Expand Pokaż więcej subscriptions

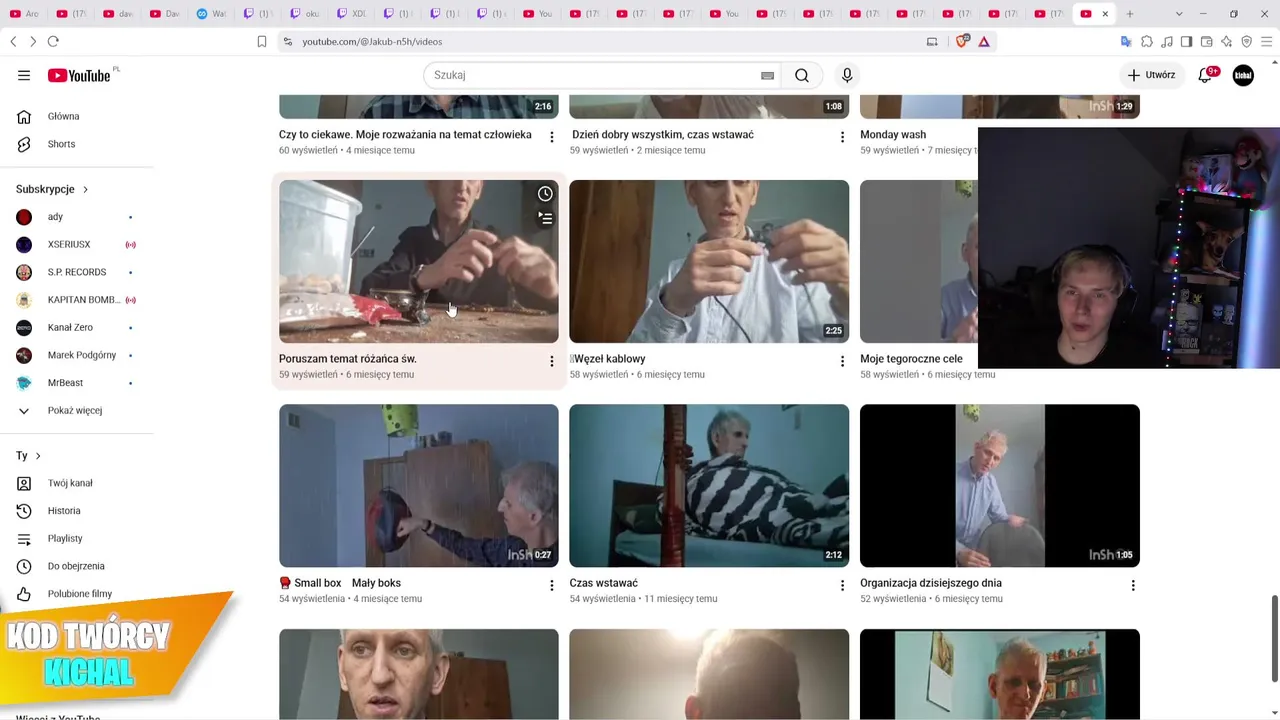(77, 411)
